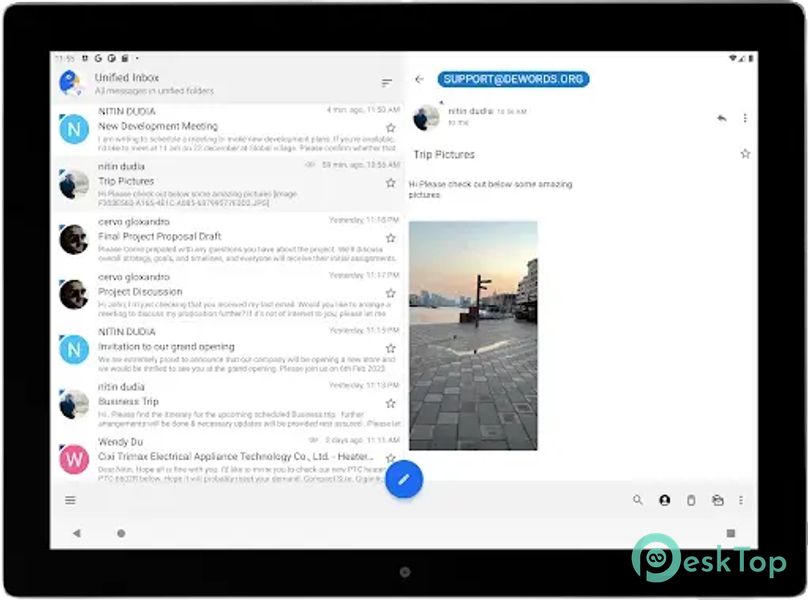The width and height of the screenshot is (808, 600).
Task: Toggle star on Business Trip email
Action: [x=391, y=404]
